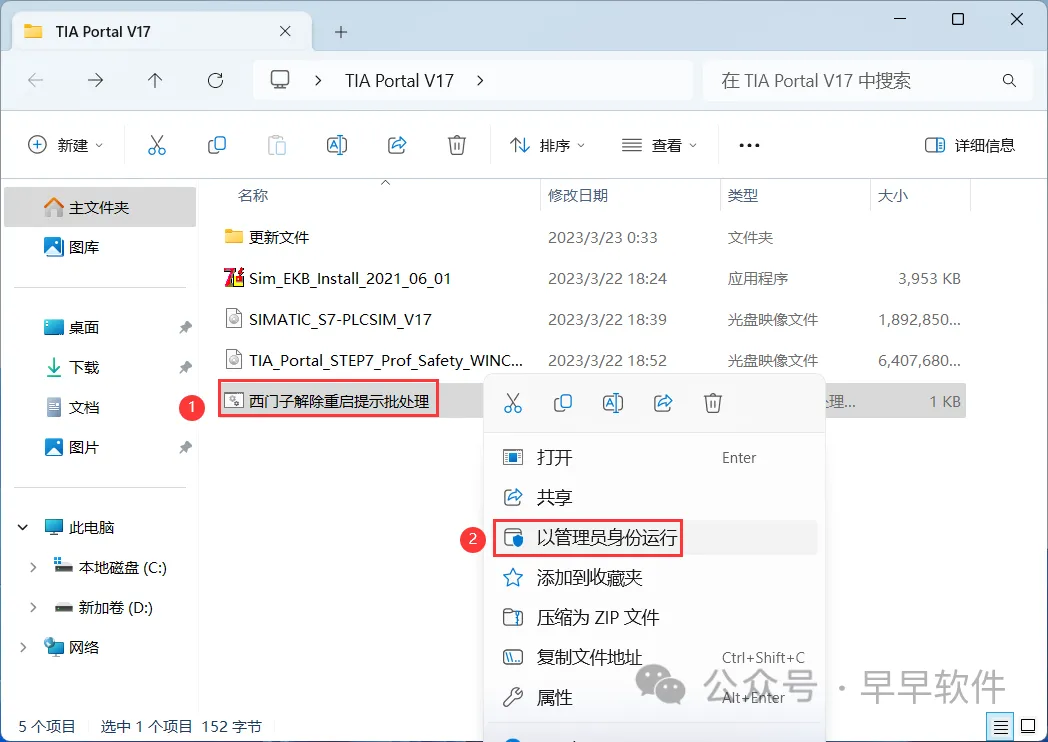
Task: Select 添加到收藏夹 in context menu
Action: pyautogui.click(x=655, y=578)
